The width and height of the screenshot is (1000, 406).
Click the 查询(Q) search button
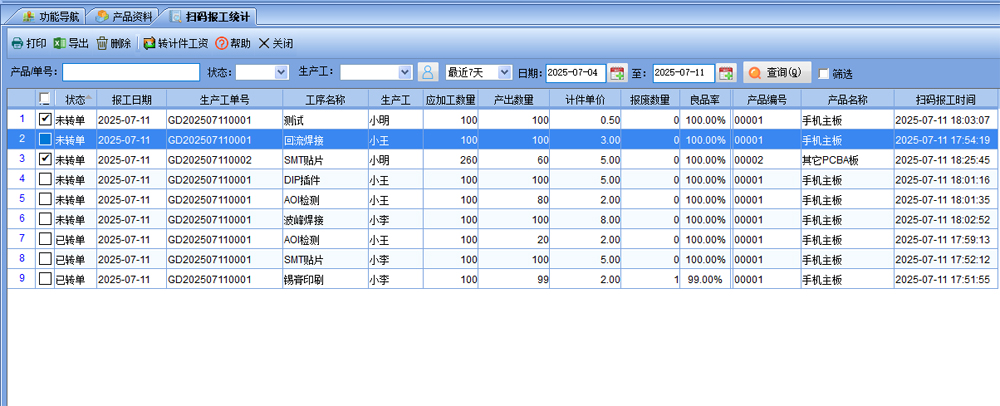(x=777, y=72)
